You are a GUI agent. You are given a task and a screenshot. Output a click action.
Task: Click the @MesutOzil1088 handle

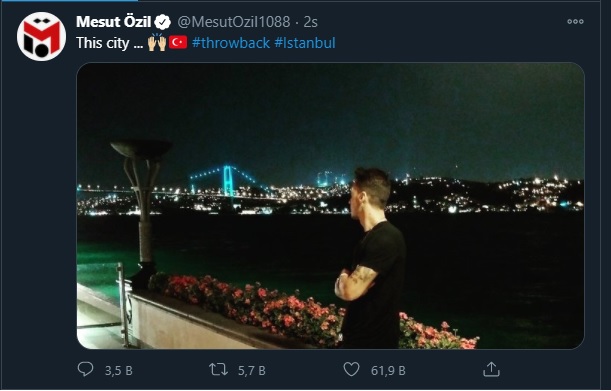pos(234,22)
